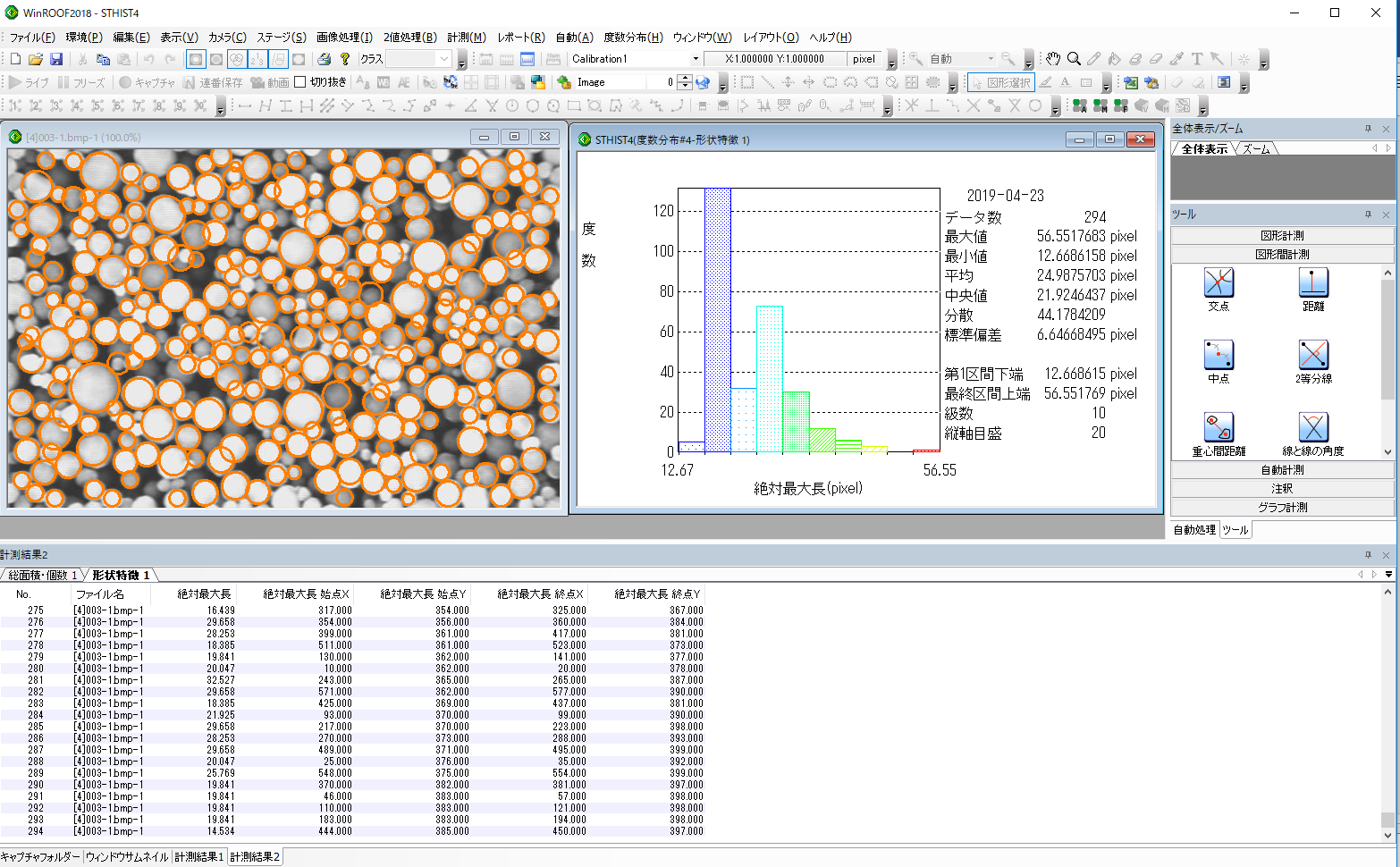Toggle the 図形選択 shape selection mode
This screenshot has width=1400, height=867.
point(1001,82)
